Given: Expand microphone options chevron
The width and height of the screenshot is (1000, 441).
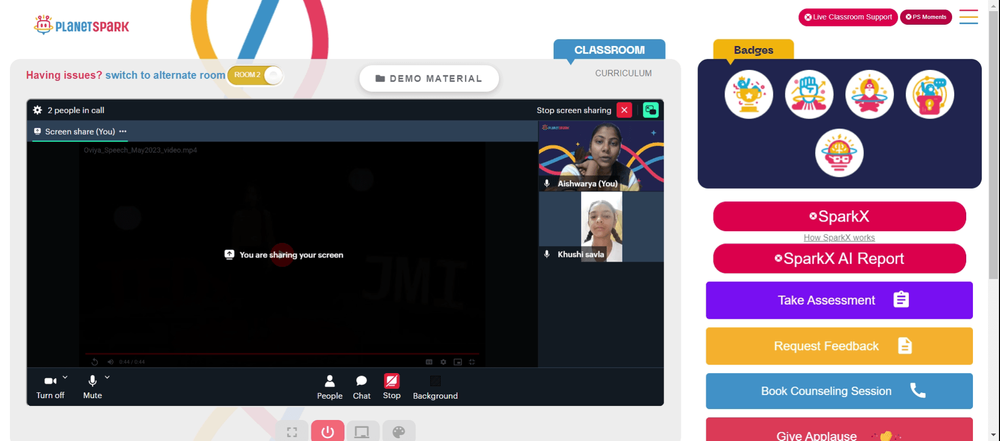Looking at the screenshot, I should pos(107,377).
